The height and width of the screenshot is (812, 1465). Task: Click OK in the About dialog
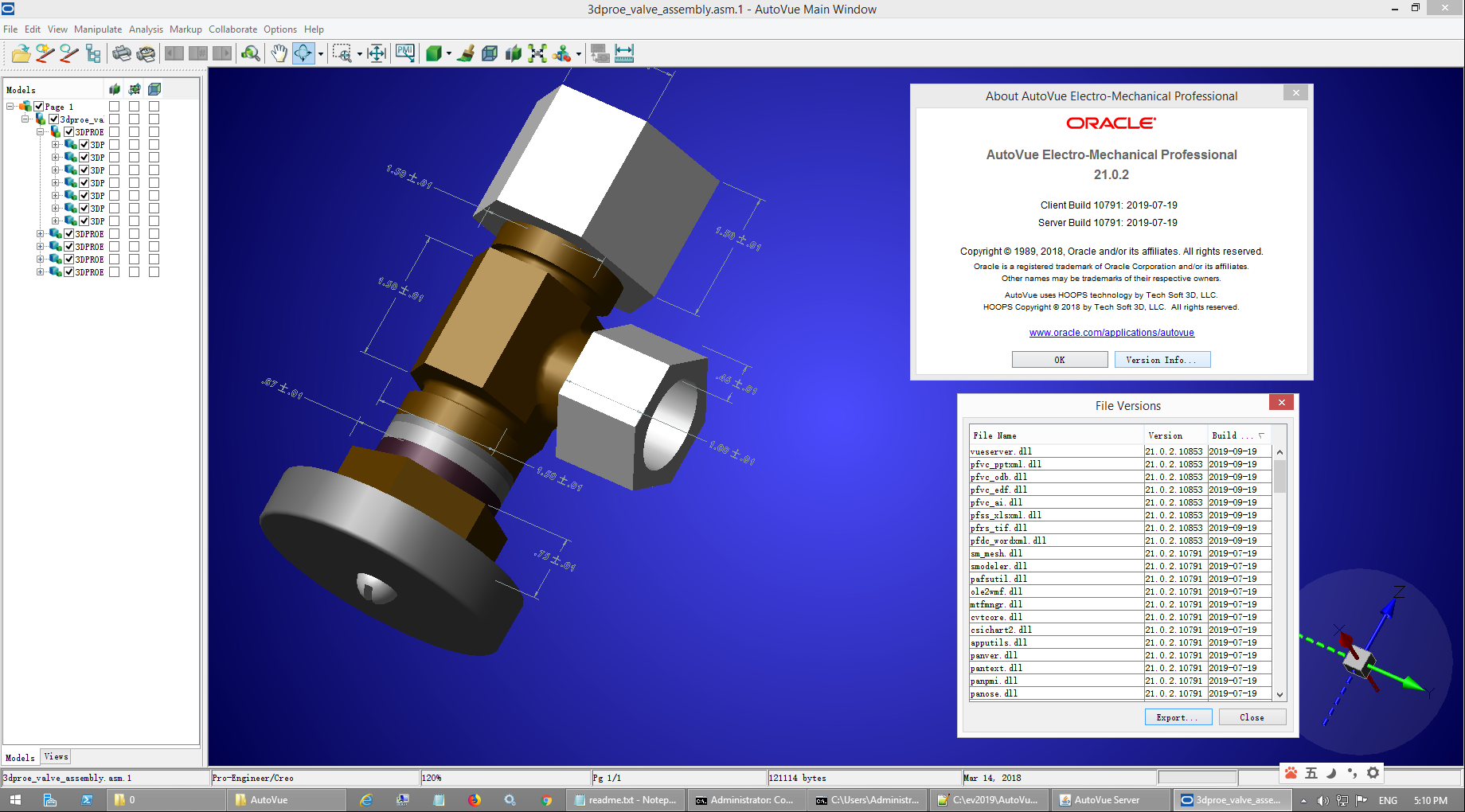[1060, 360]
